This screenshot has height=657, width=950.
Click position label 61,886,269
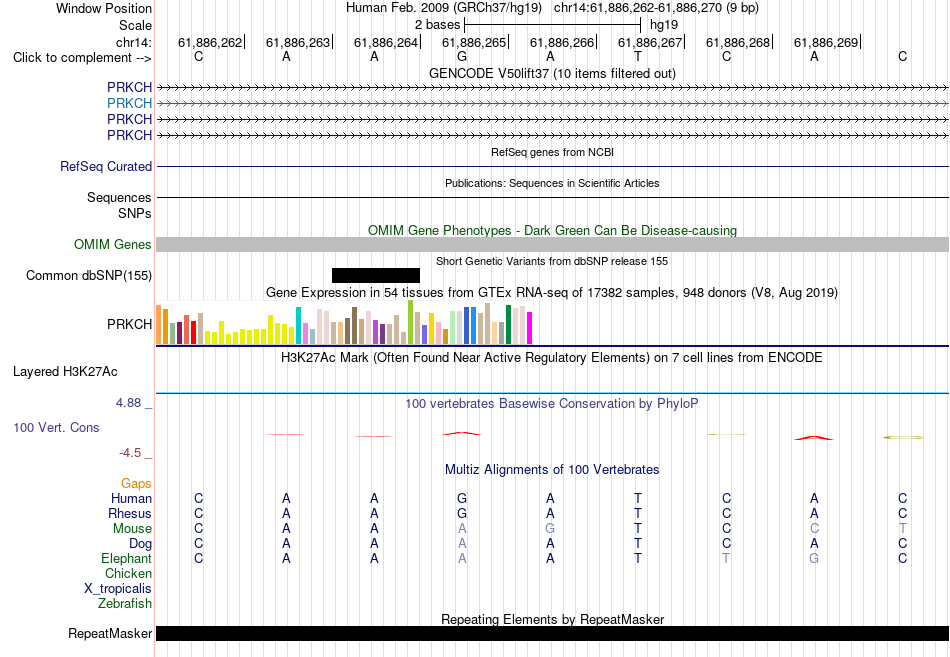pyautogui.click(x=826, y=42)
